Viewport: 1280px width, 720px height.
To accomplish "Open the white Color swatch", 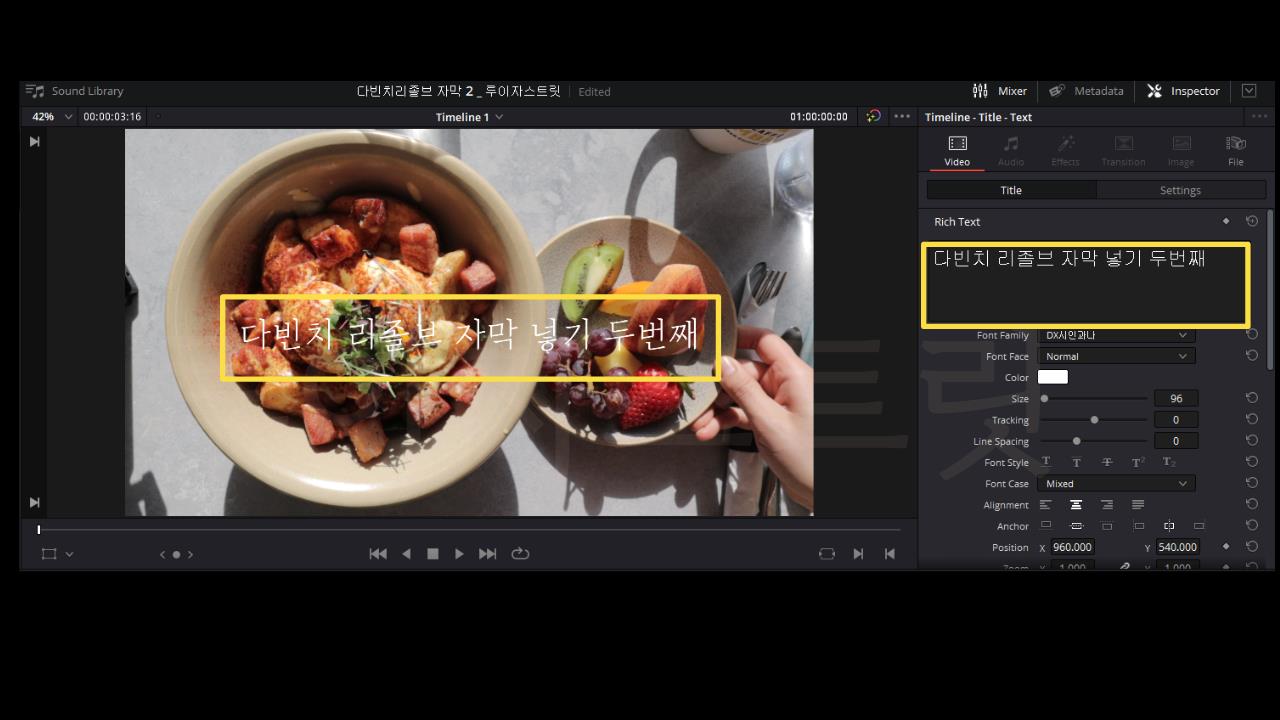I will 1053,377.
